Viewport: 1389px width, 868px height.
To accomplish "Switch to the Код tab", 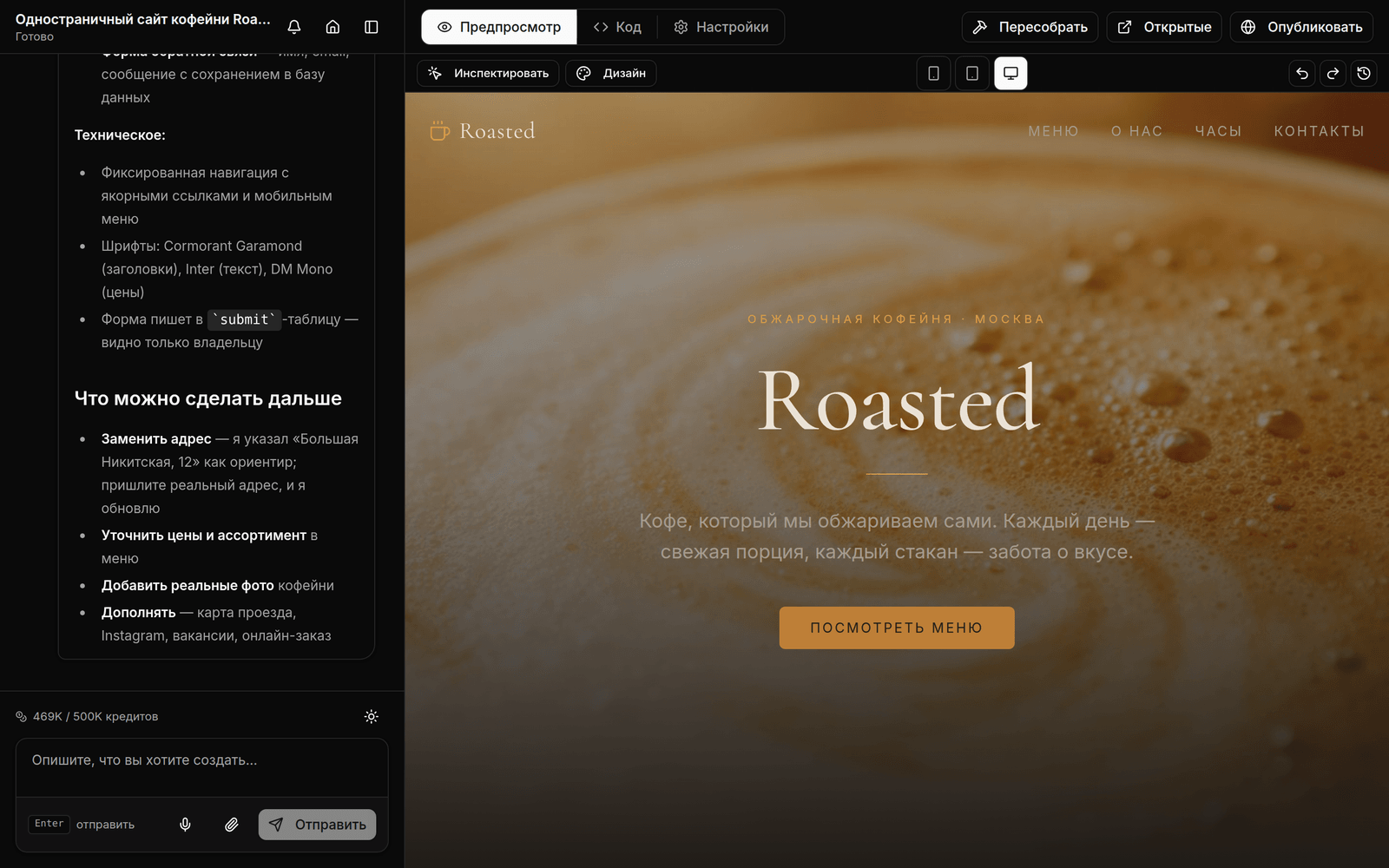I will [x=617, y=27].
